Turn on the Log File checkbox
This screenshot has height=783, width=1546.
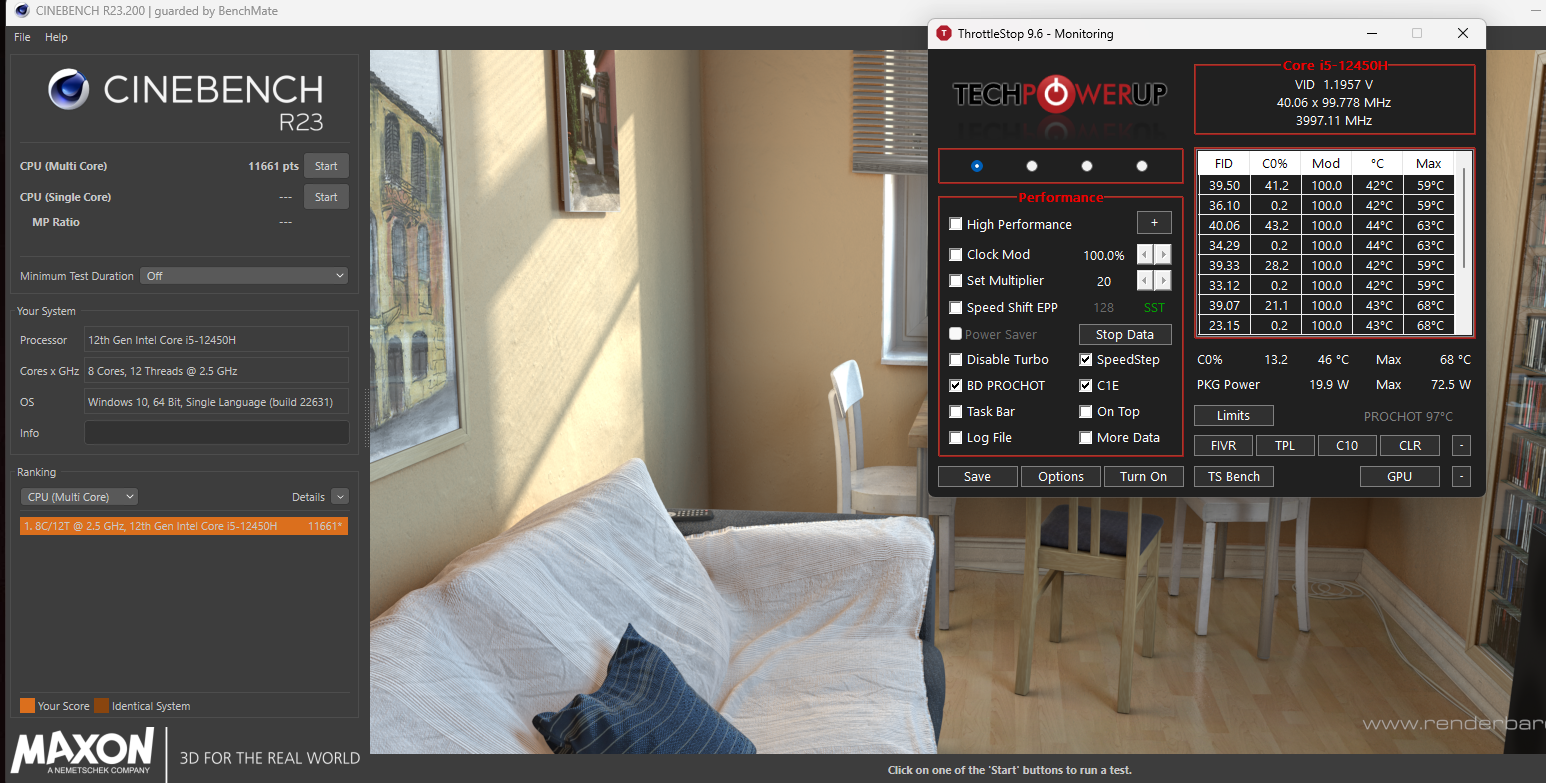click(x=956, y=437)
